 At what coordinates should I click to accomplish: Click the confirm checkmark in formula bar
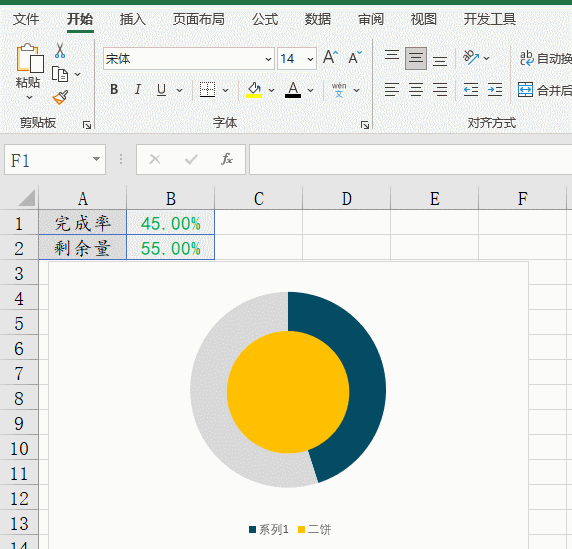click(x=191, y=159)
